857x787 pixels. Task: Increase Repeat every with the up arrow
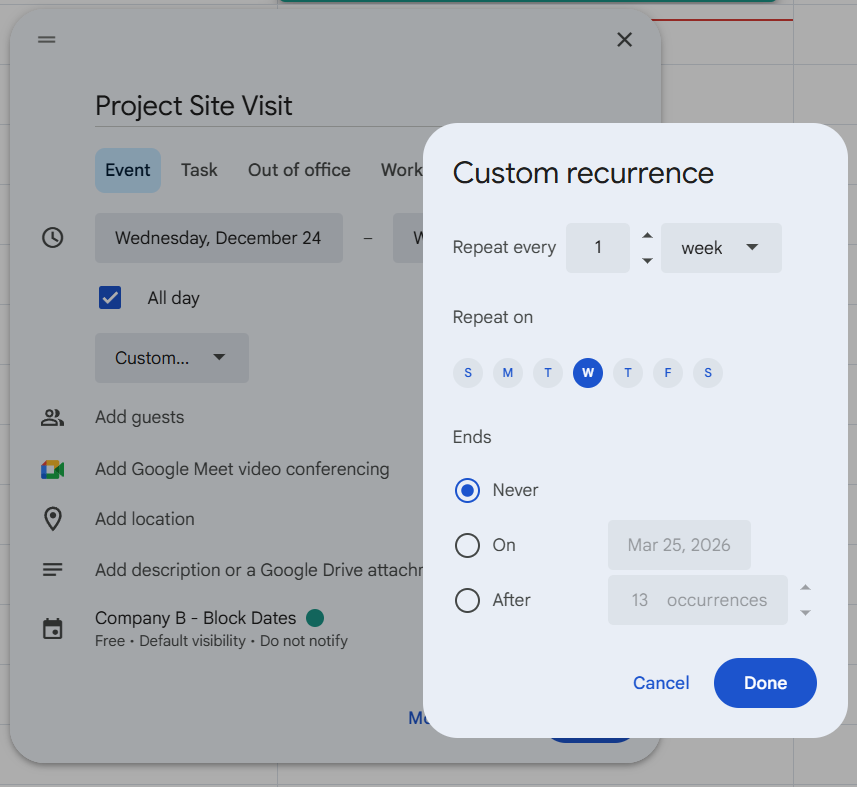[x=647, y=236]
